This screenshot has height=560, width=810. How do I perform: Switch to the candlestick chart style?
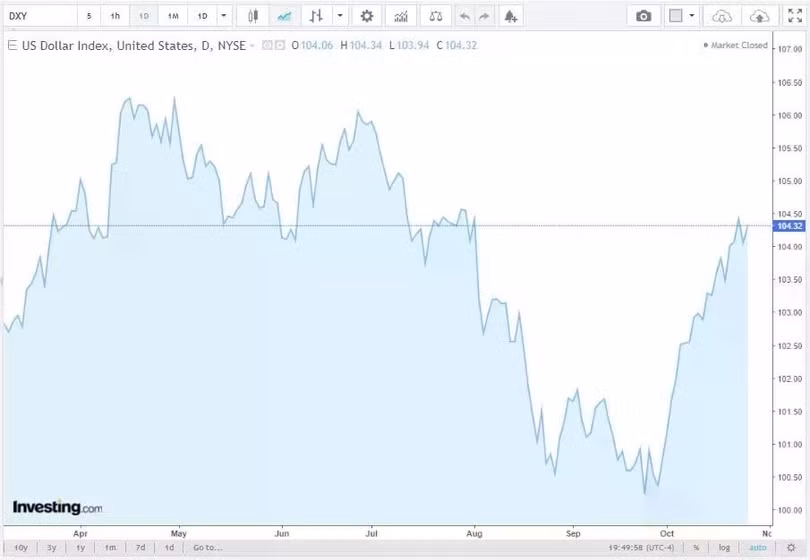(x=253, y=16)
